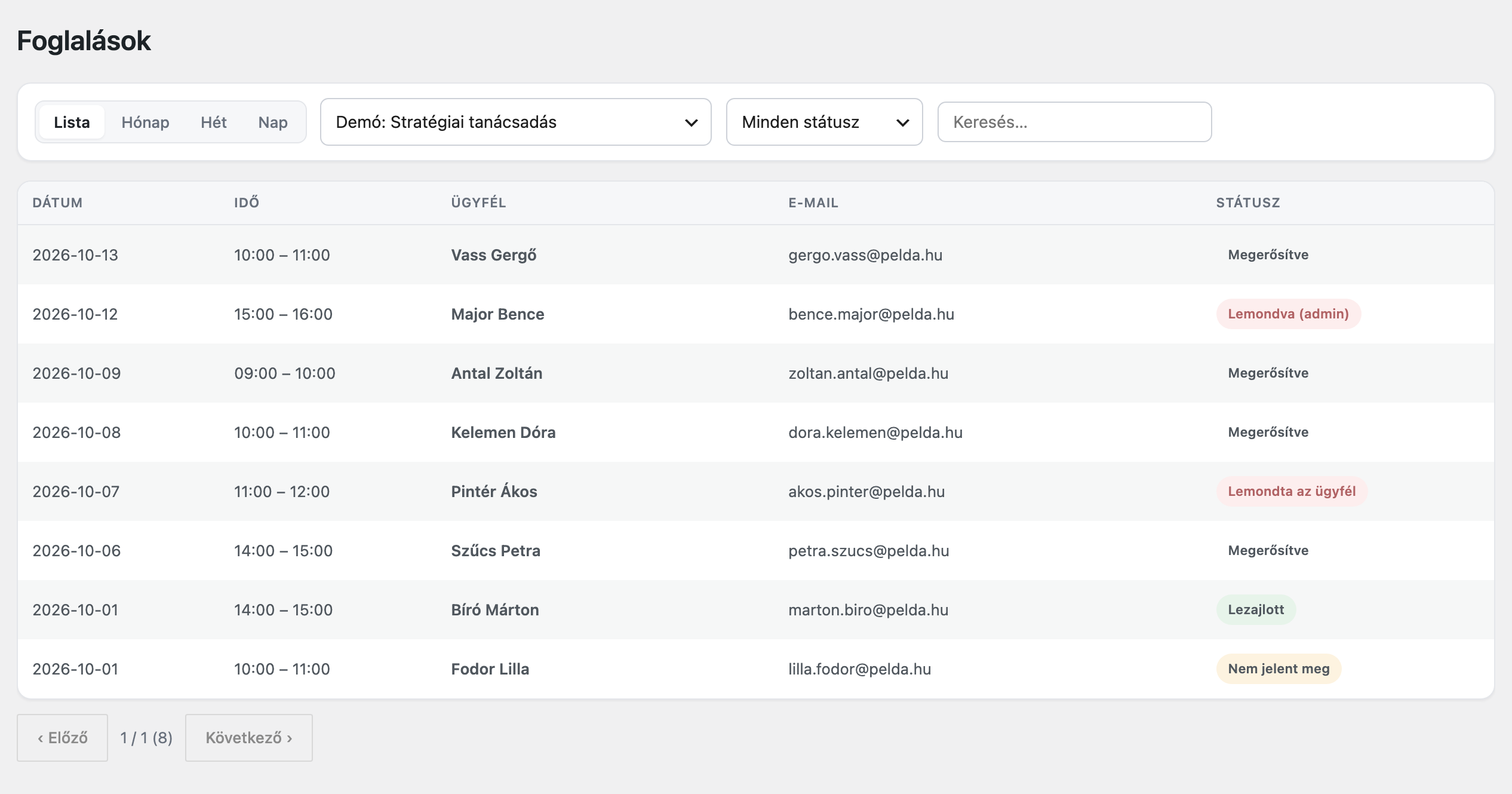1512x794 pixels.
Task: Click time 11:00 – 12:00 for Pintér Ákos
Action: pos(282,492)
